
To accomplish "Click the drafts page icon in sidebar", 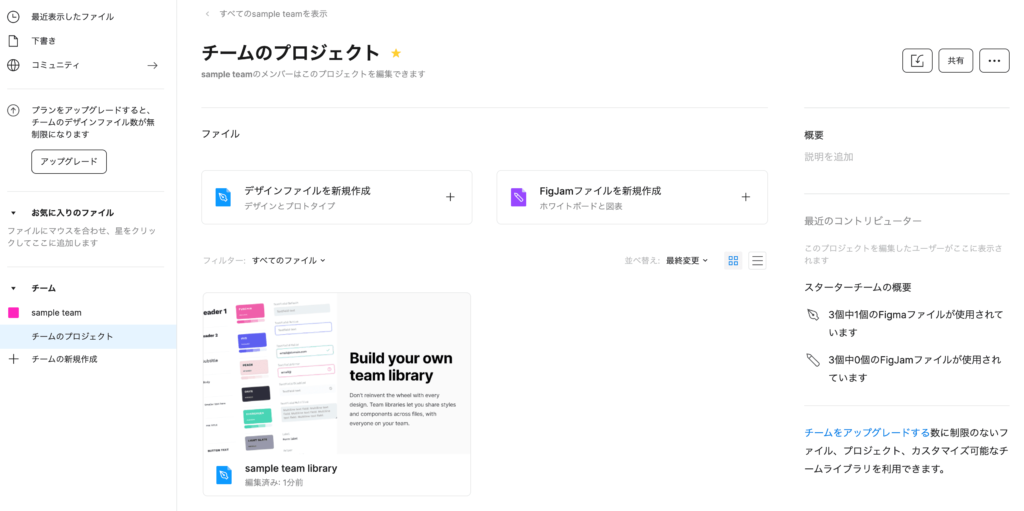I will coord(13,41).
